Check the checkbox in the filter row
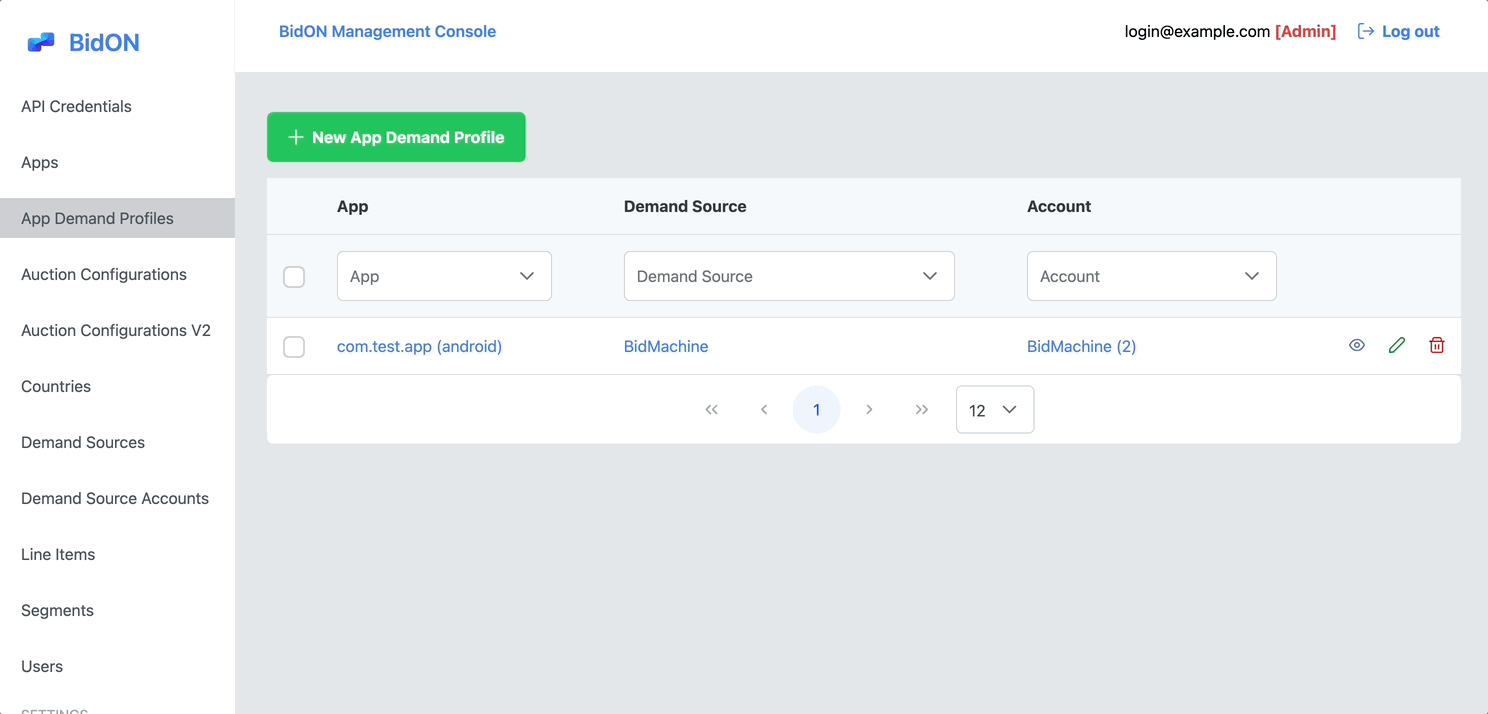Image resolution: width=1488 pixels, height=714 pixels. 294,277
